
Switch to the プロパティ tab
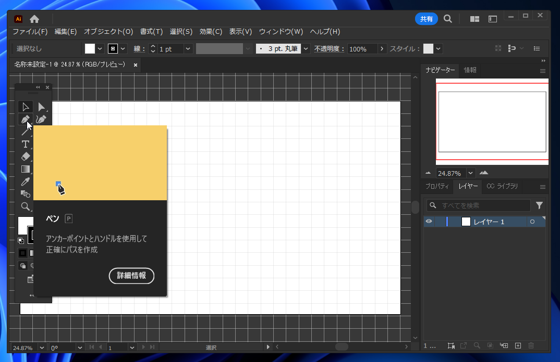click(x=437, y=186)
